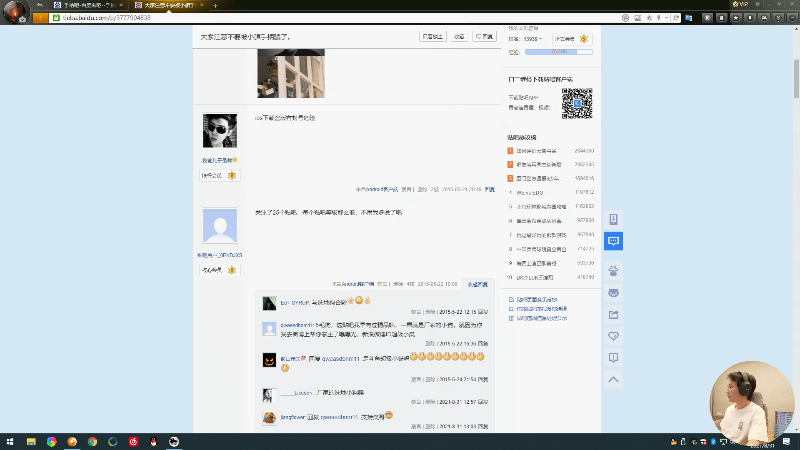
Task: Click the back-to-top arrow in sidebar
Action: [x=613, y=380]
